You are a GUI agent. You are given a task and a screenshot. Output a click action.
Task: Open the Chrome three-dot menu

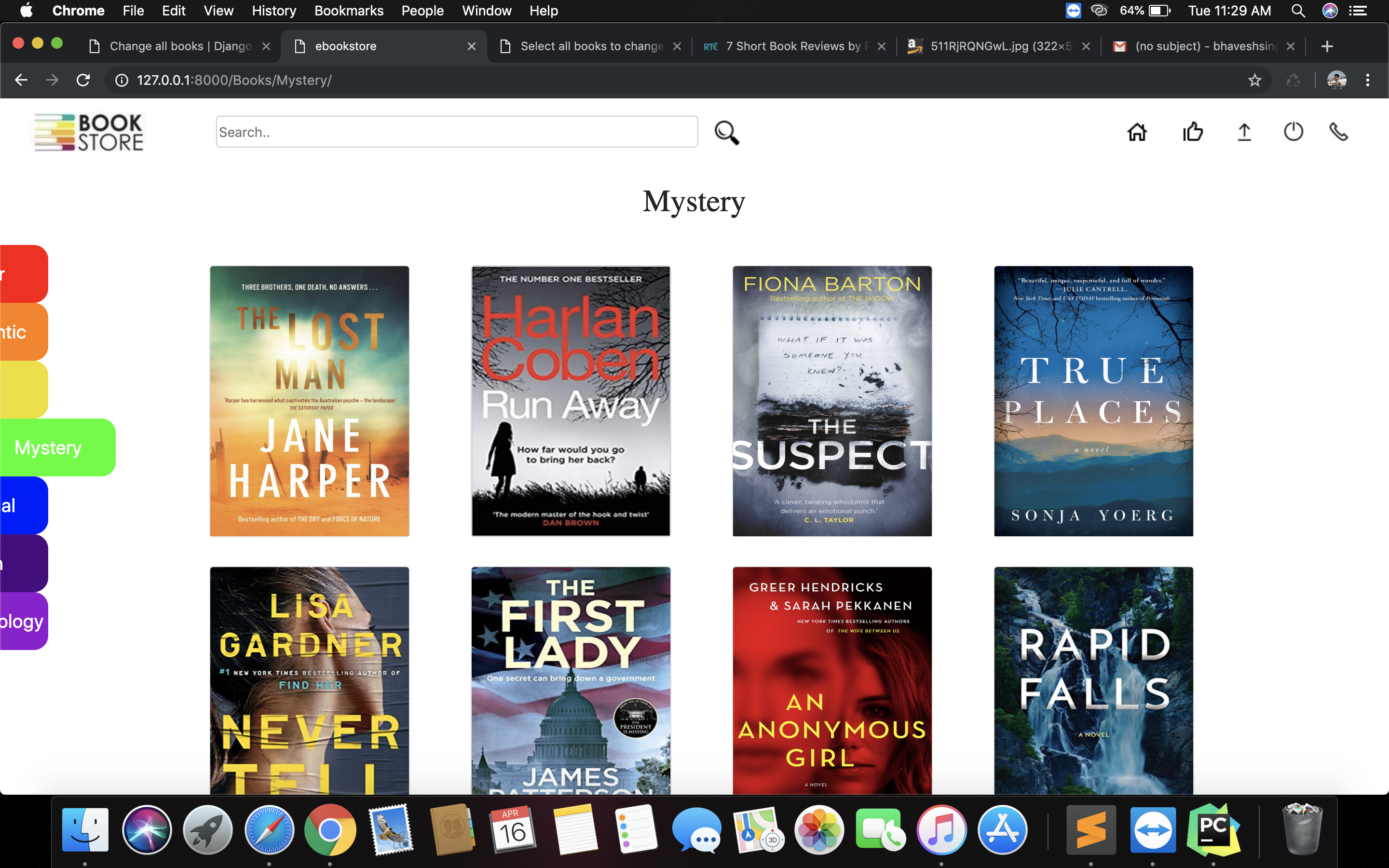[x=1368, y=81]
